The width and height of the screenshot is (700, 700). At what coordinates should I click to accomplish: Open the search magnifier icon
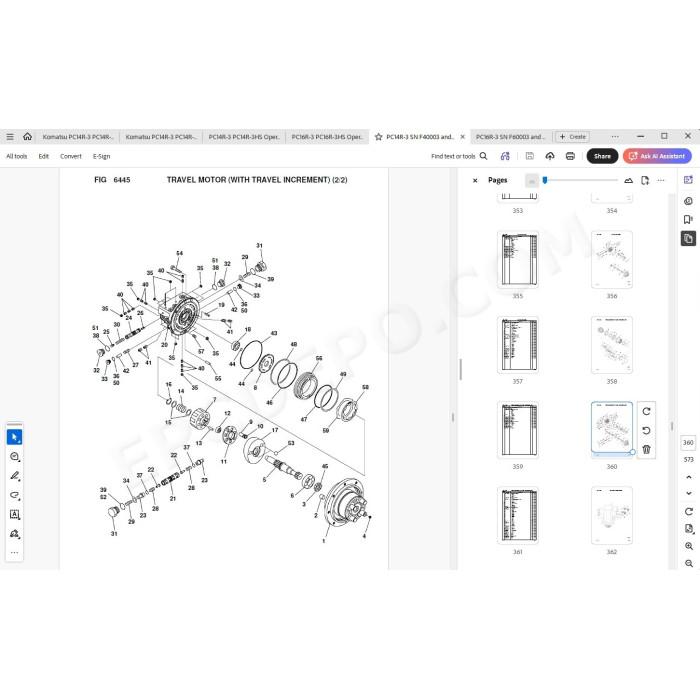pyautogui.click(x=483, y=156)
